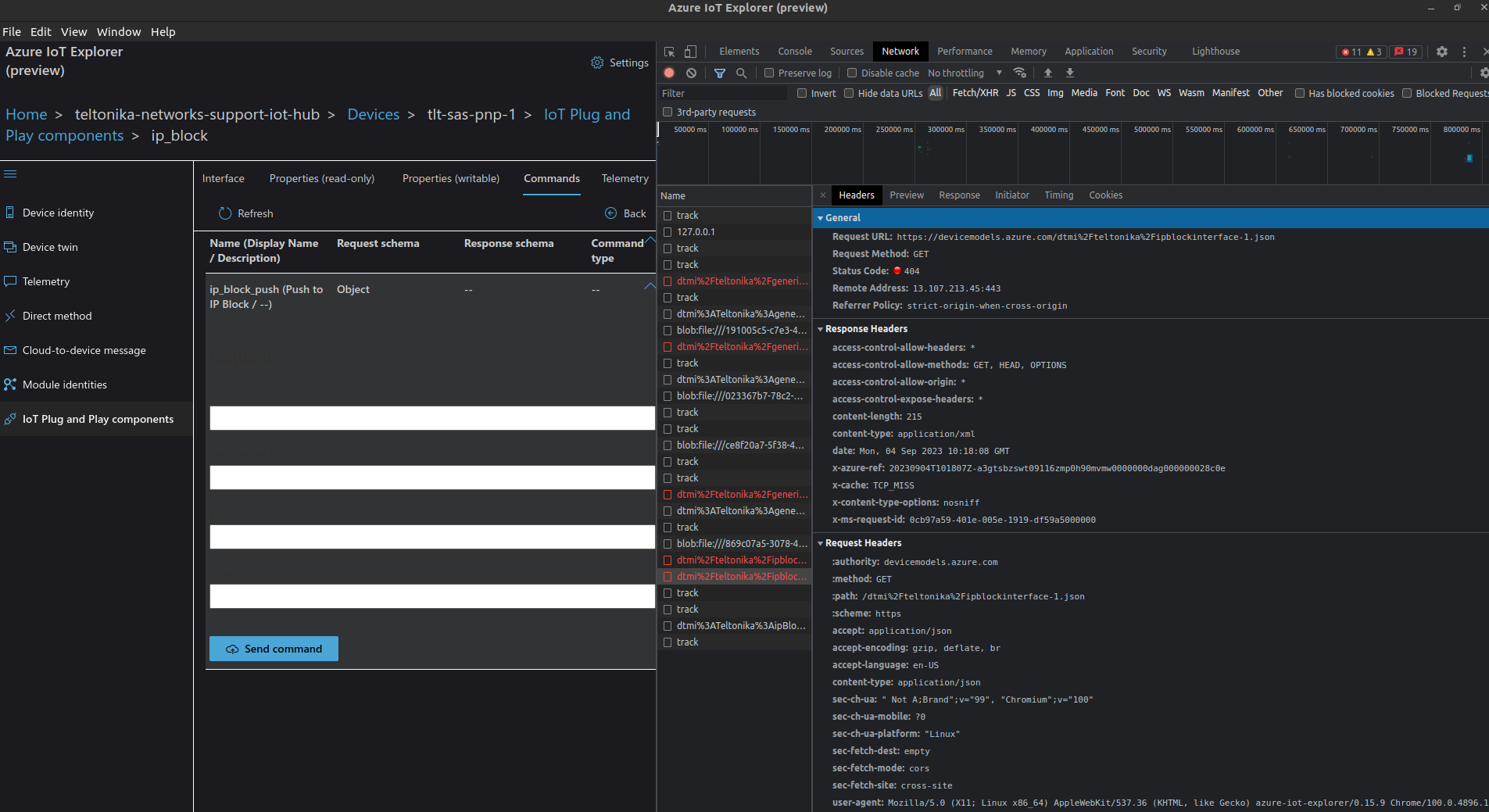Check the Disable cache option

(x=850, y=73)
